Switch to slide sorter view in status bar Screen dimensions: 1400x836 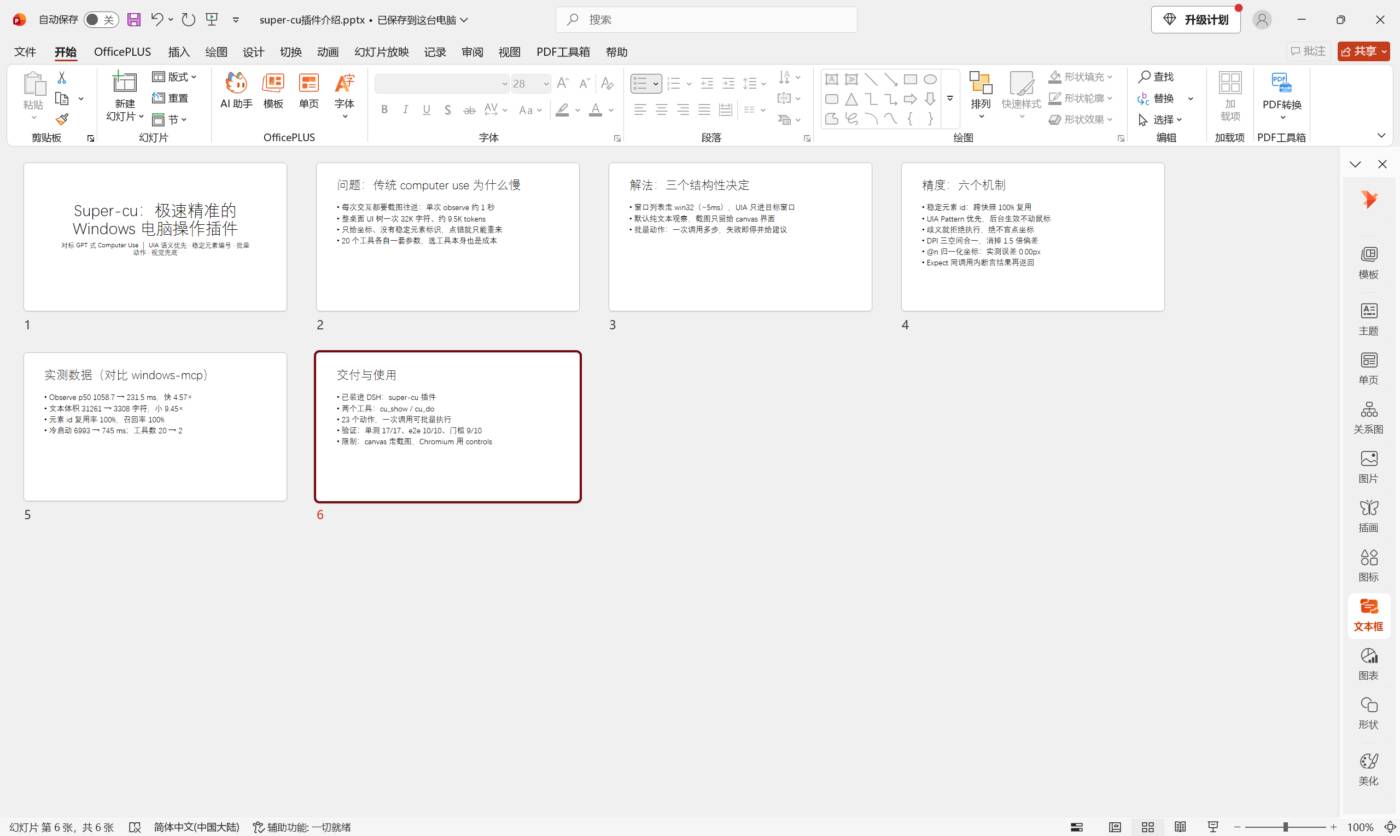click(1147, 827)
